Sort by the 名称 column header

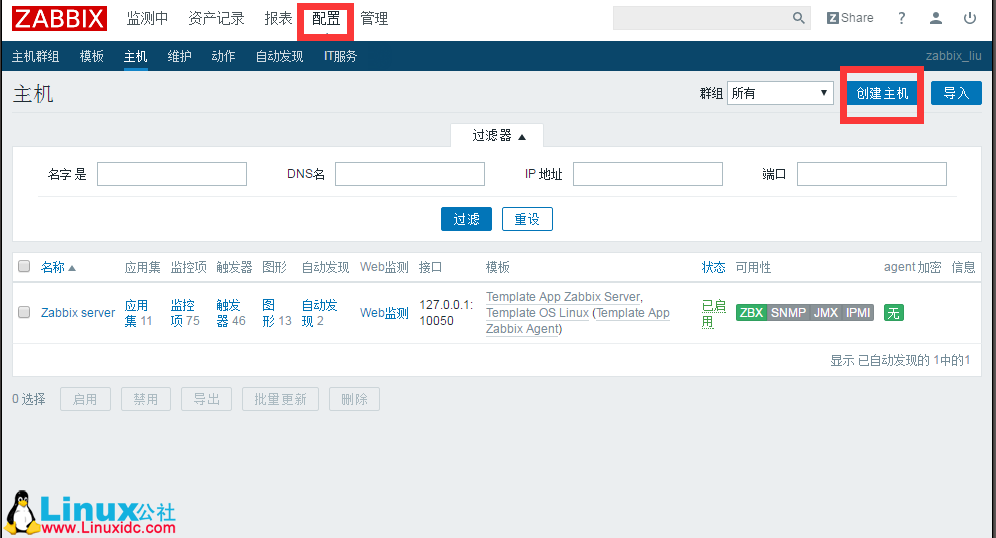[58, 267]
